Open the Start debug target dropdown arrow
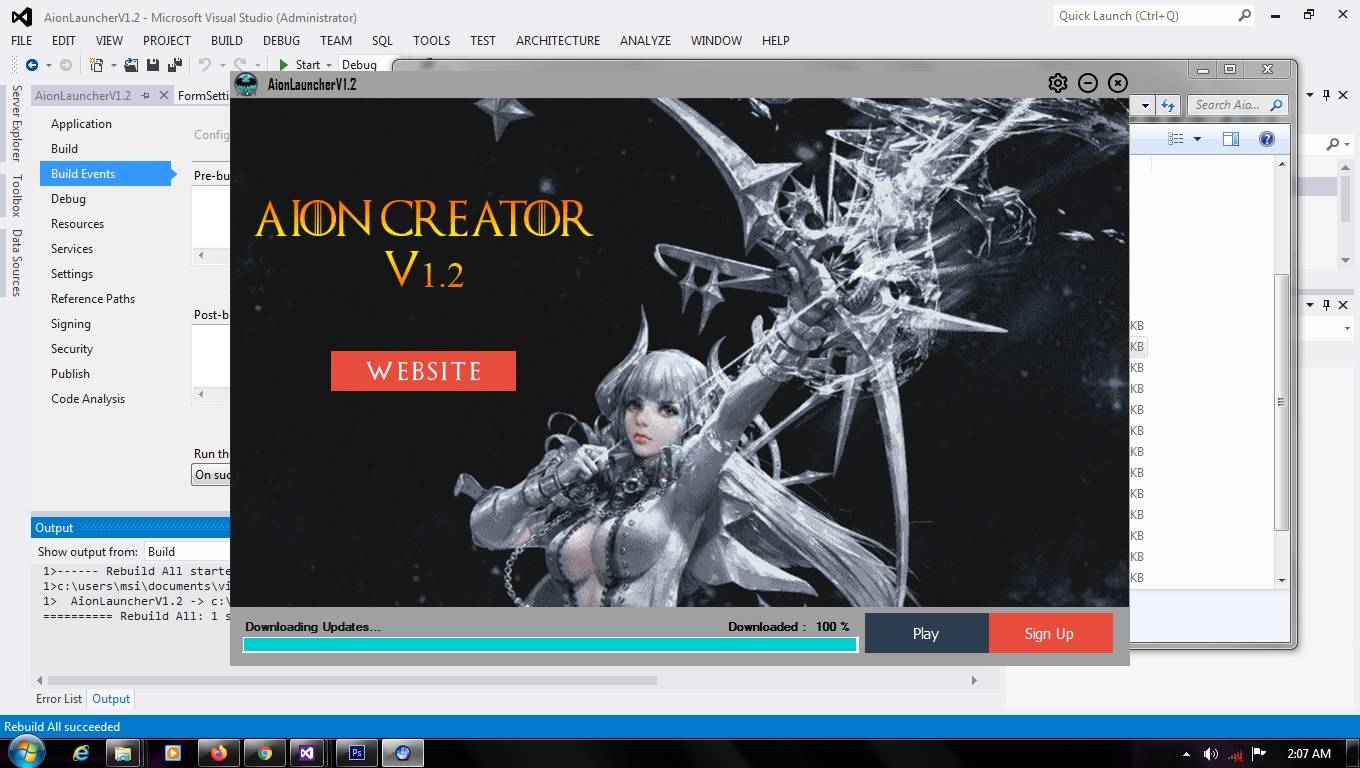Image resolution: width=1360 pixels, height=768 pixels. click(x=328, y=65)
